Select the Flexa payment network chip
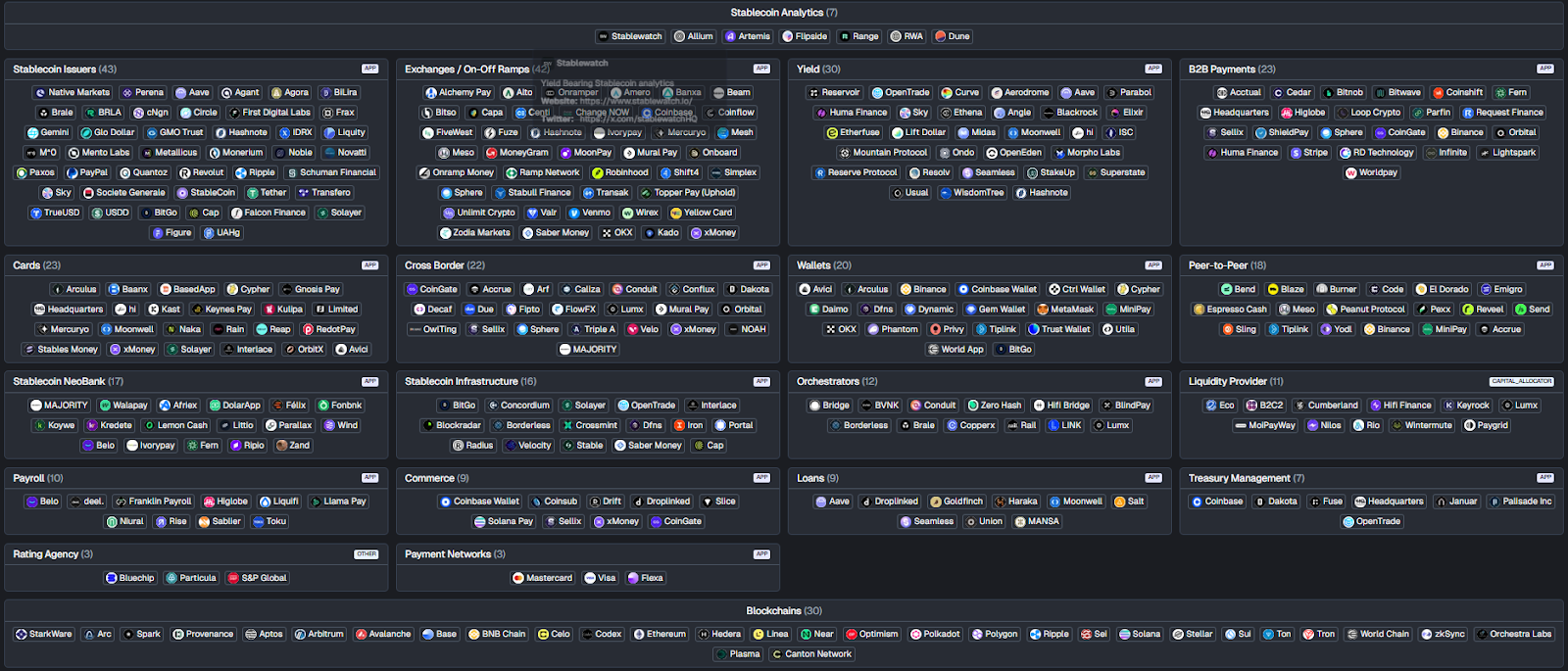 646,578
